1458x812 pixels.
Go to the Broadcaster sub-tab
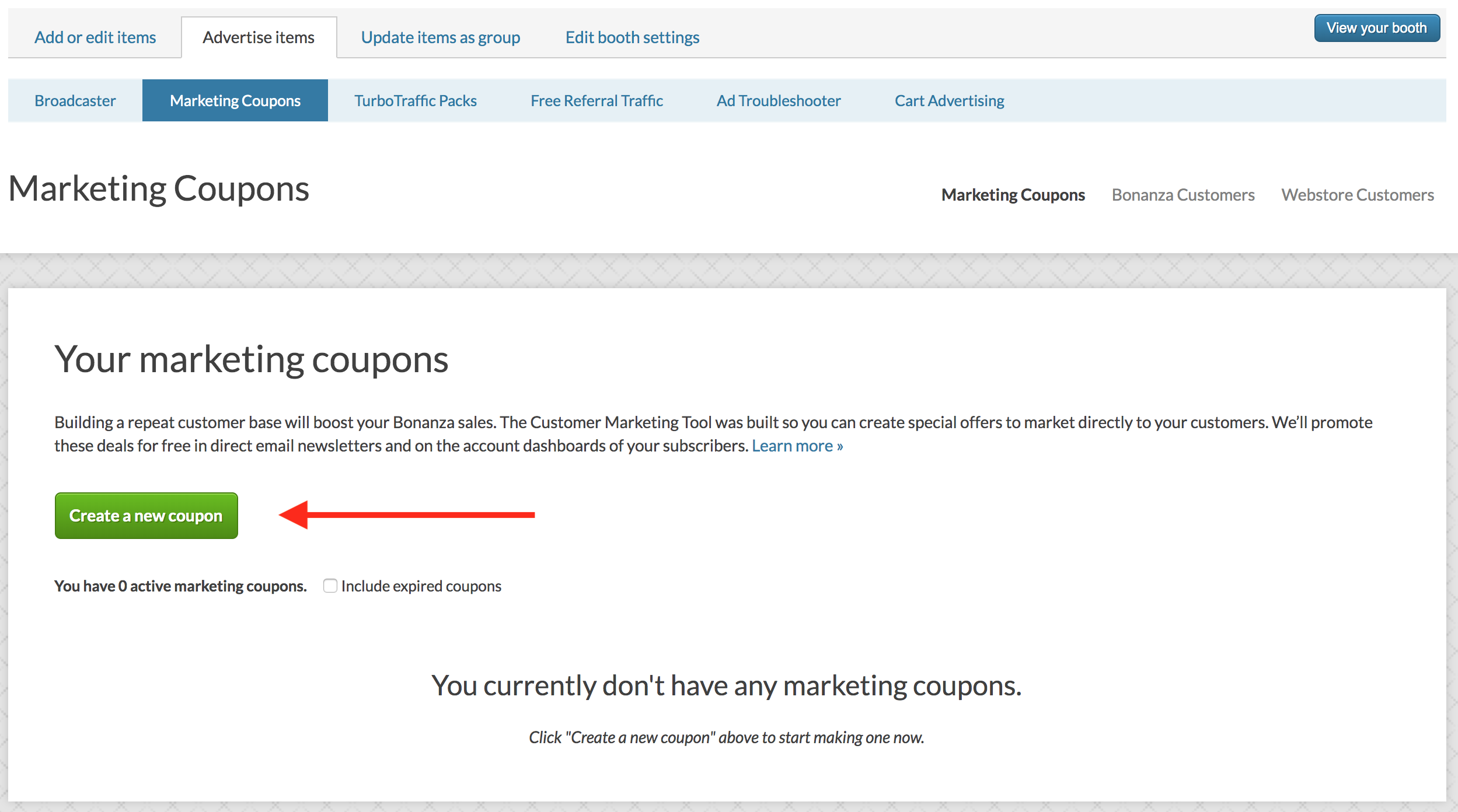[75, 100]
